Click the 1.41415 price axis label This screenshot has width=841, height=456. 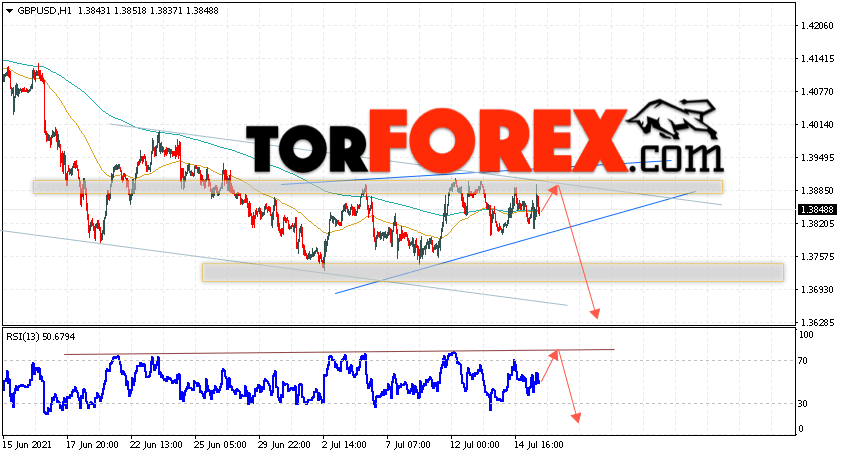point(817,58)
